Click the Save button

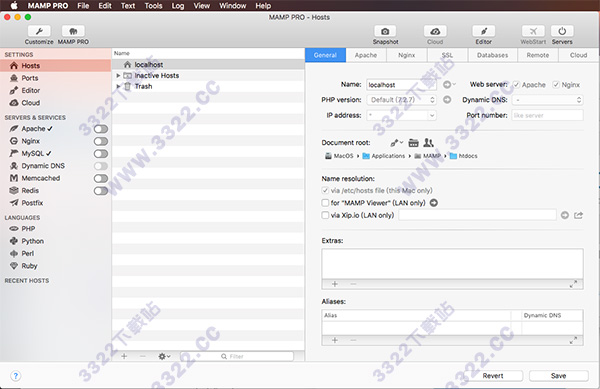[x=559, y=376]
